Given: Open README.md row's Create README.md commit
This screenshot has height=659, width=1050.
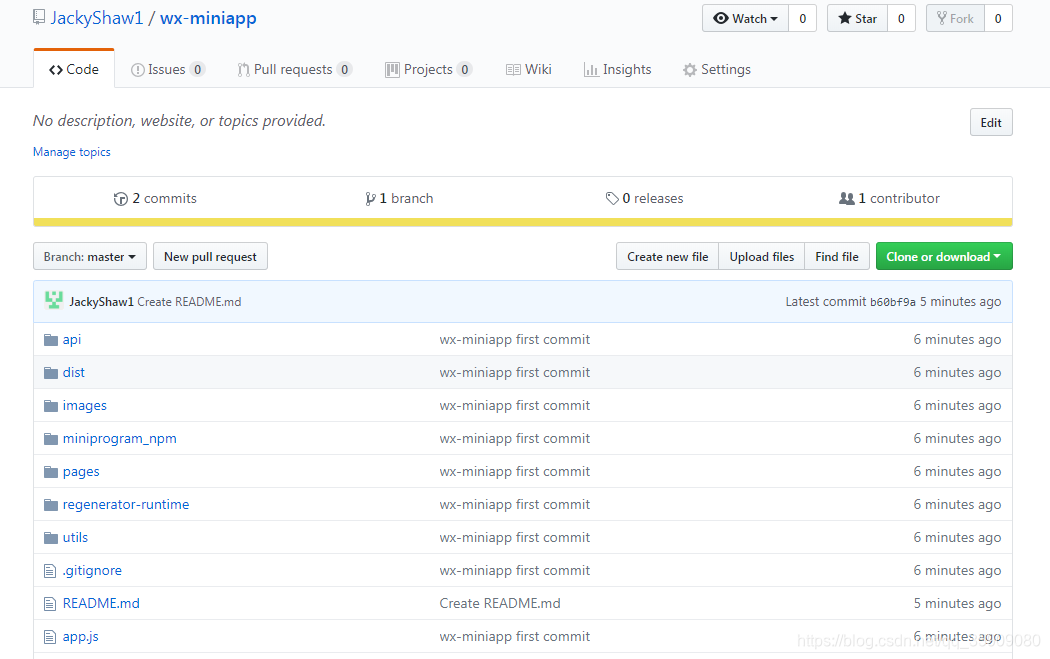Looking at the screenshot, I should [500, 603].
